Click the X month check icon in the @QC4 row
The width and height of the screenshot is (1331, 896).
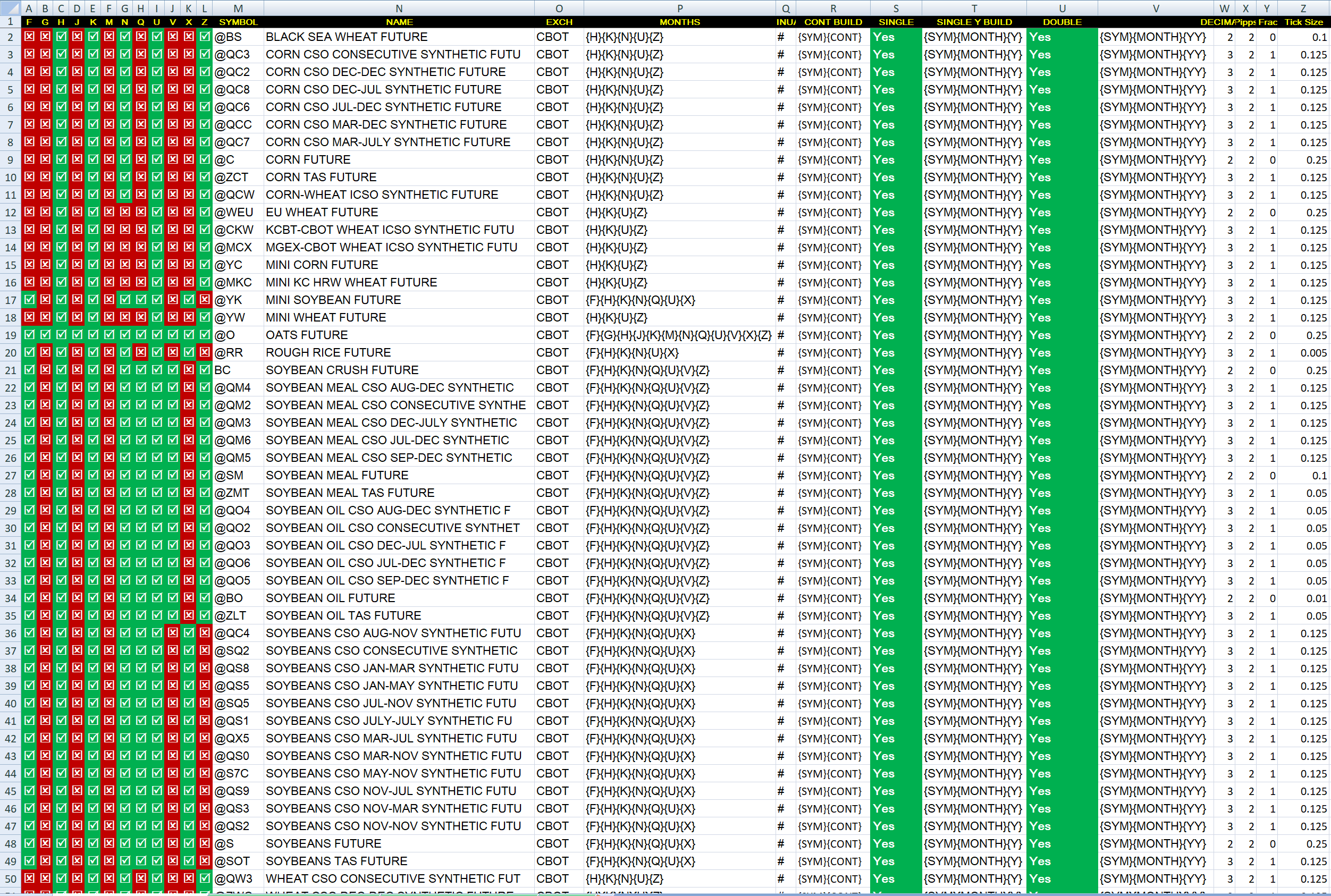189,632
